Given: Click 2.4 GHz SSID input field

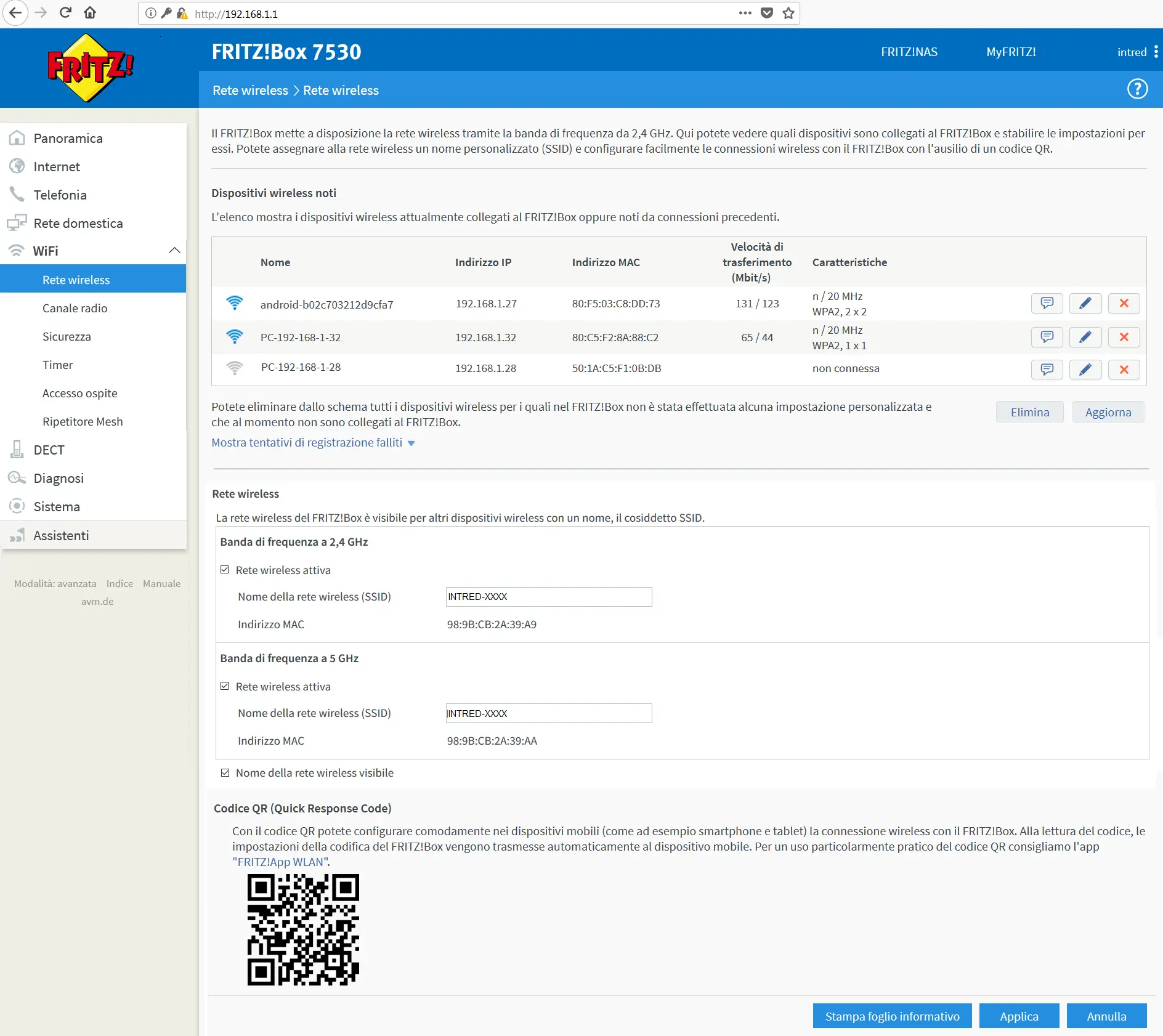Looking at the screenshot, I should coord(548,596).
